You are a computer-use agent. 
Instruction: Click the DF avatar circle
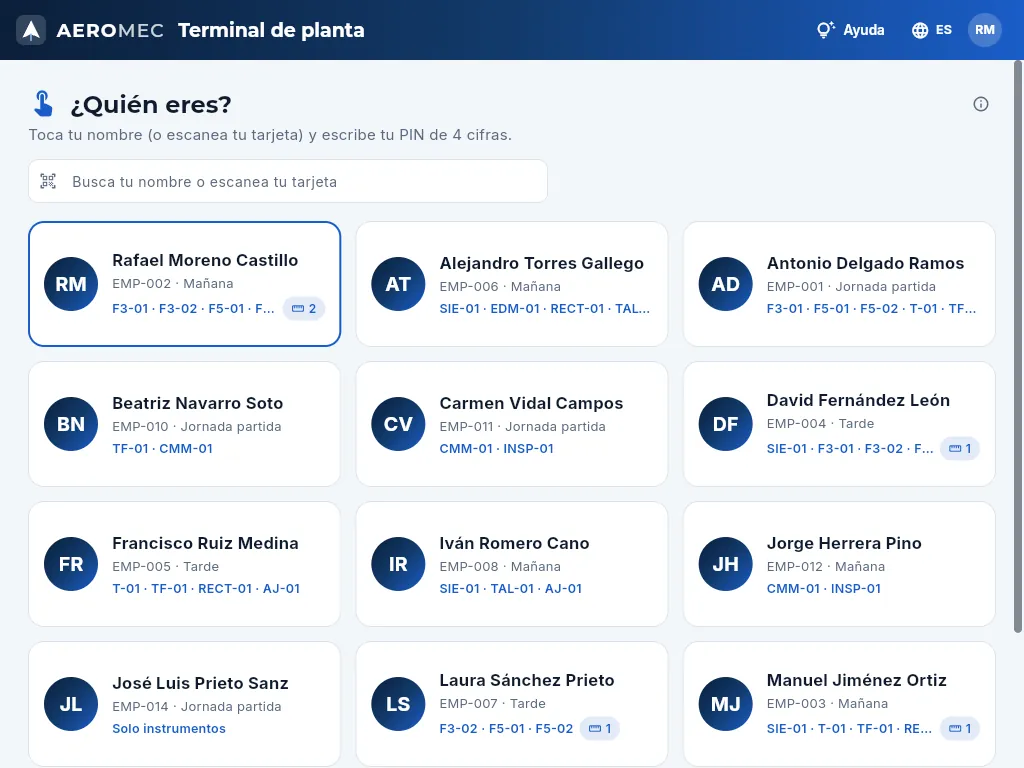(x=726, y=424)
